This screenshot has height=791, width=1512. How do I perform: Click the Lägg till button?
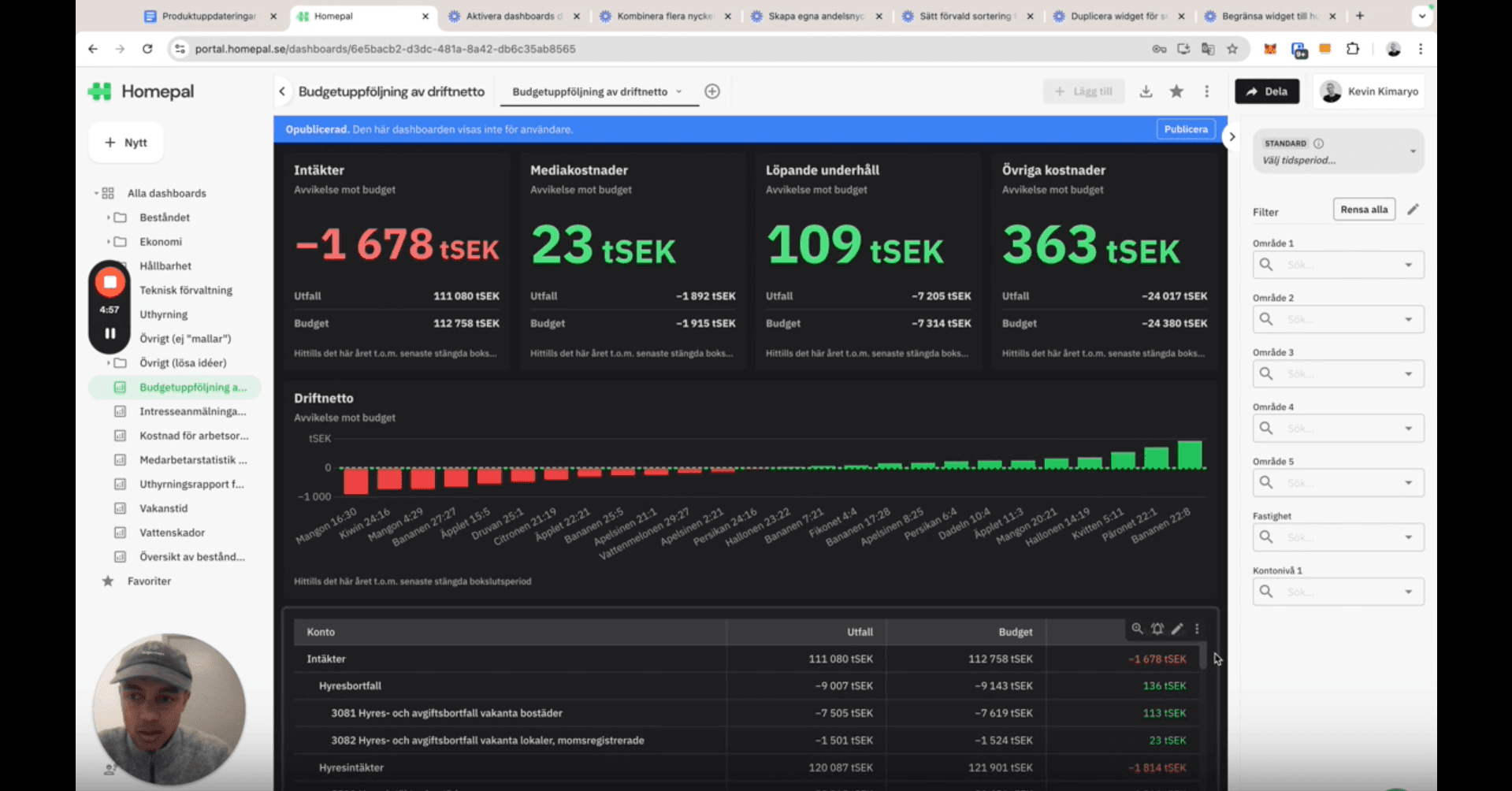coord(1084,91)
